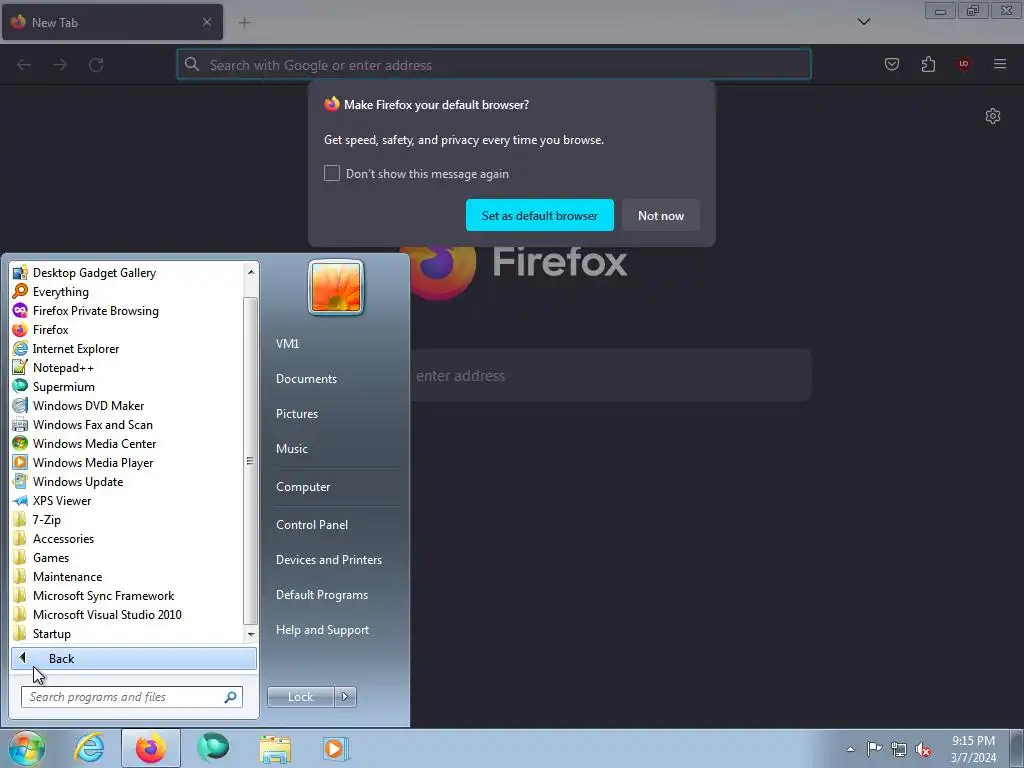The height and width of the screenshot is (768, 1024).
Task: Close the New Tab tab
Action: pos(207,22)
